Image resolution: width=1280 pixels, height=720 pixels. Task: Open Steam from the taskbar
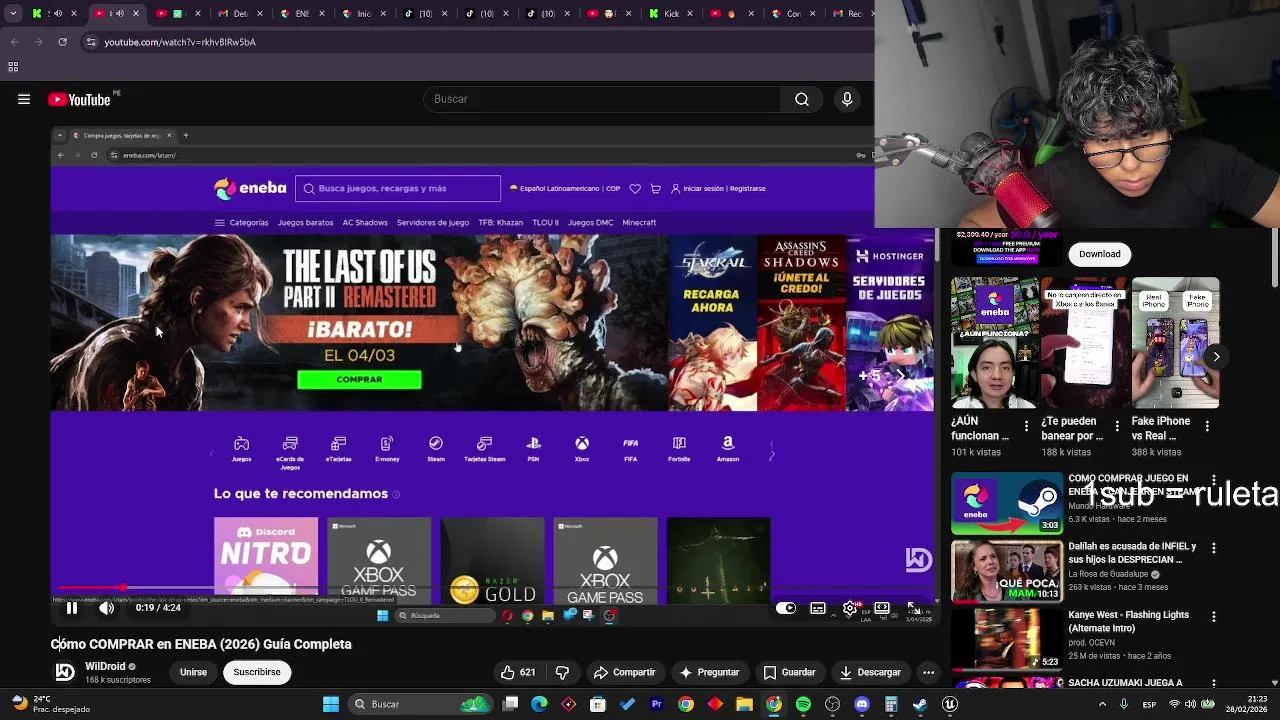point(920,704)
